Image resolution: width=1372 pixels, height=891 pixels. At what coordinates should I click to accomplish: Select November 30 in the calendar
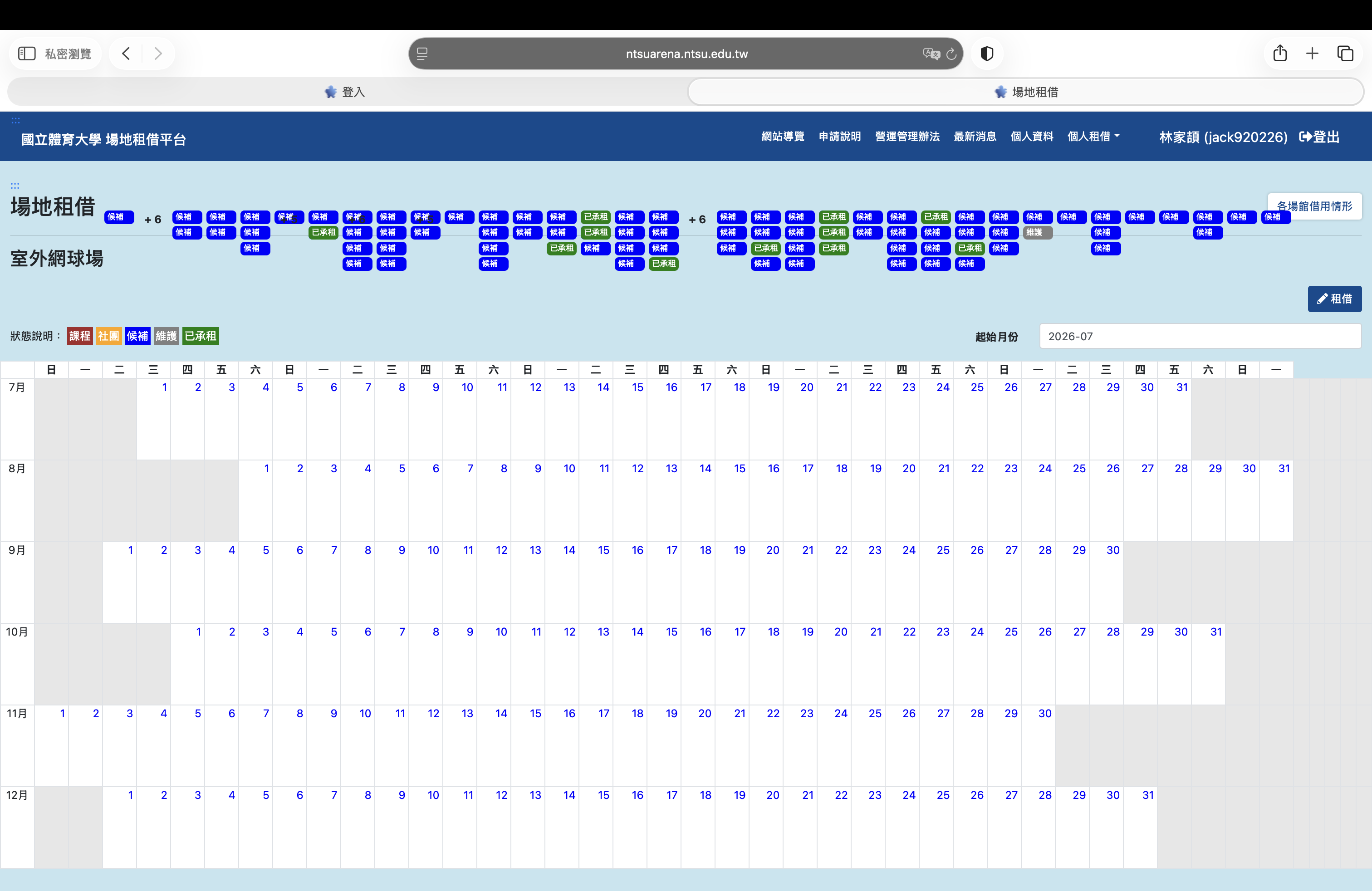1044,714
